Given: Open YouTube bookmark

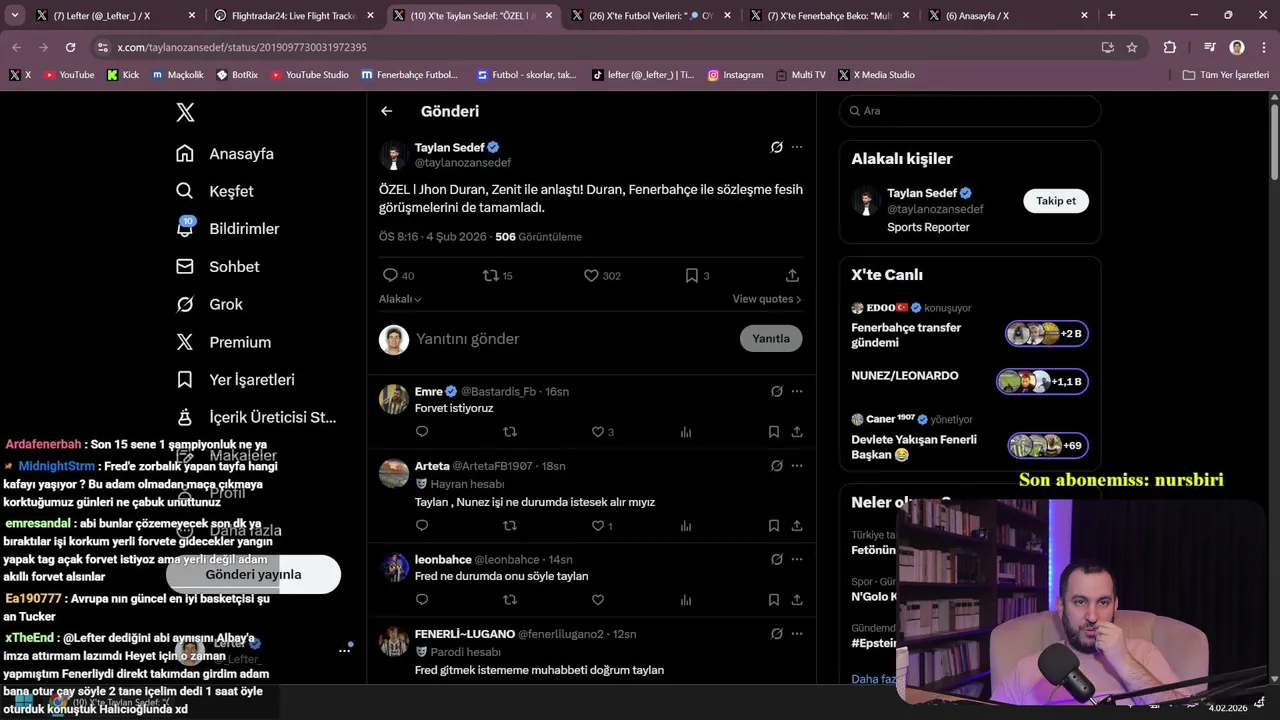Looking at the screenshot, I should pyautogui.click(x=69, y=75).
